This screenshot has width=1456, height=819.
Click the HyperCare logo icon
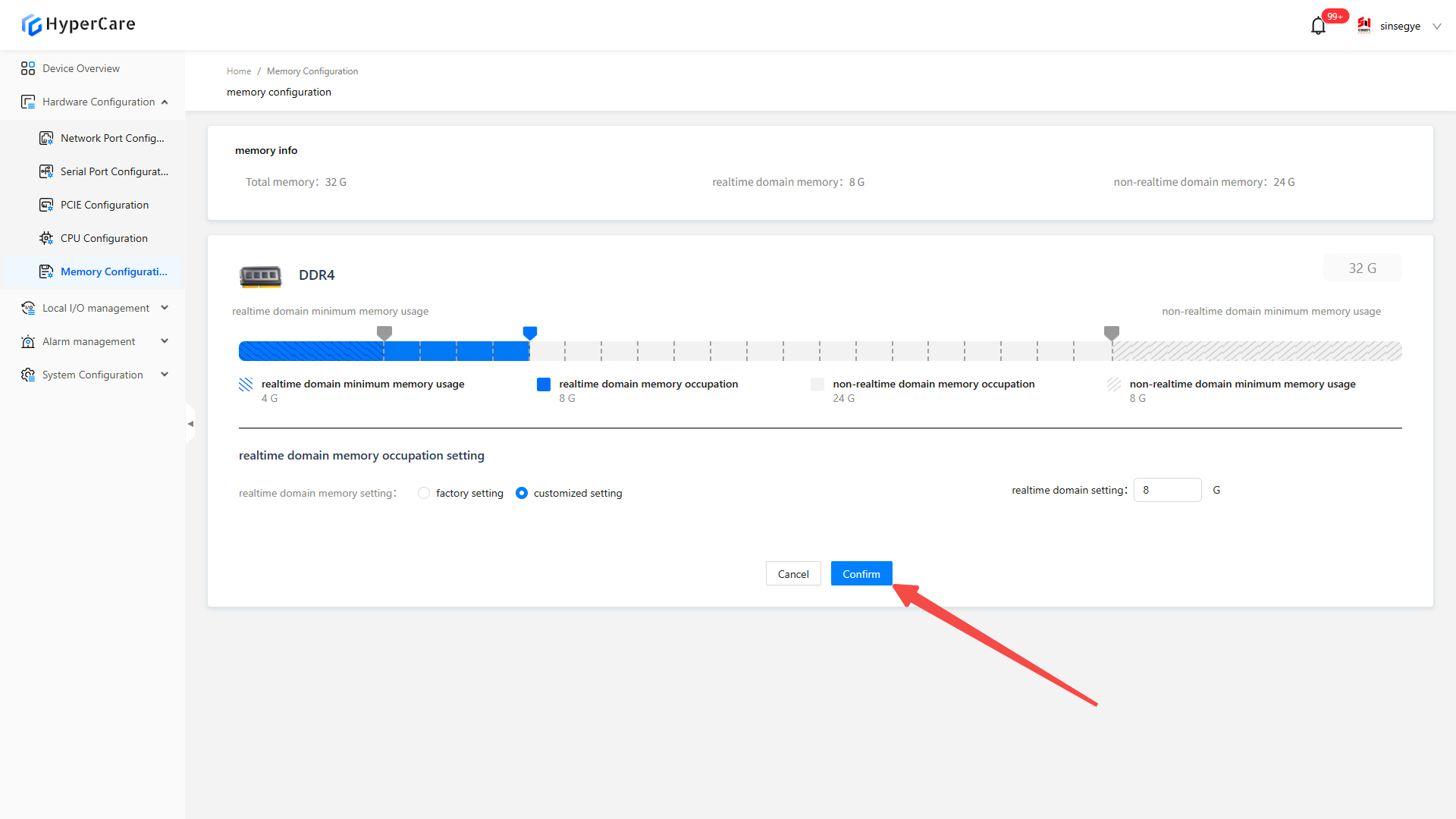[x=31, y=25]
